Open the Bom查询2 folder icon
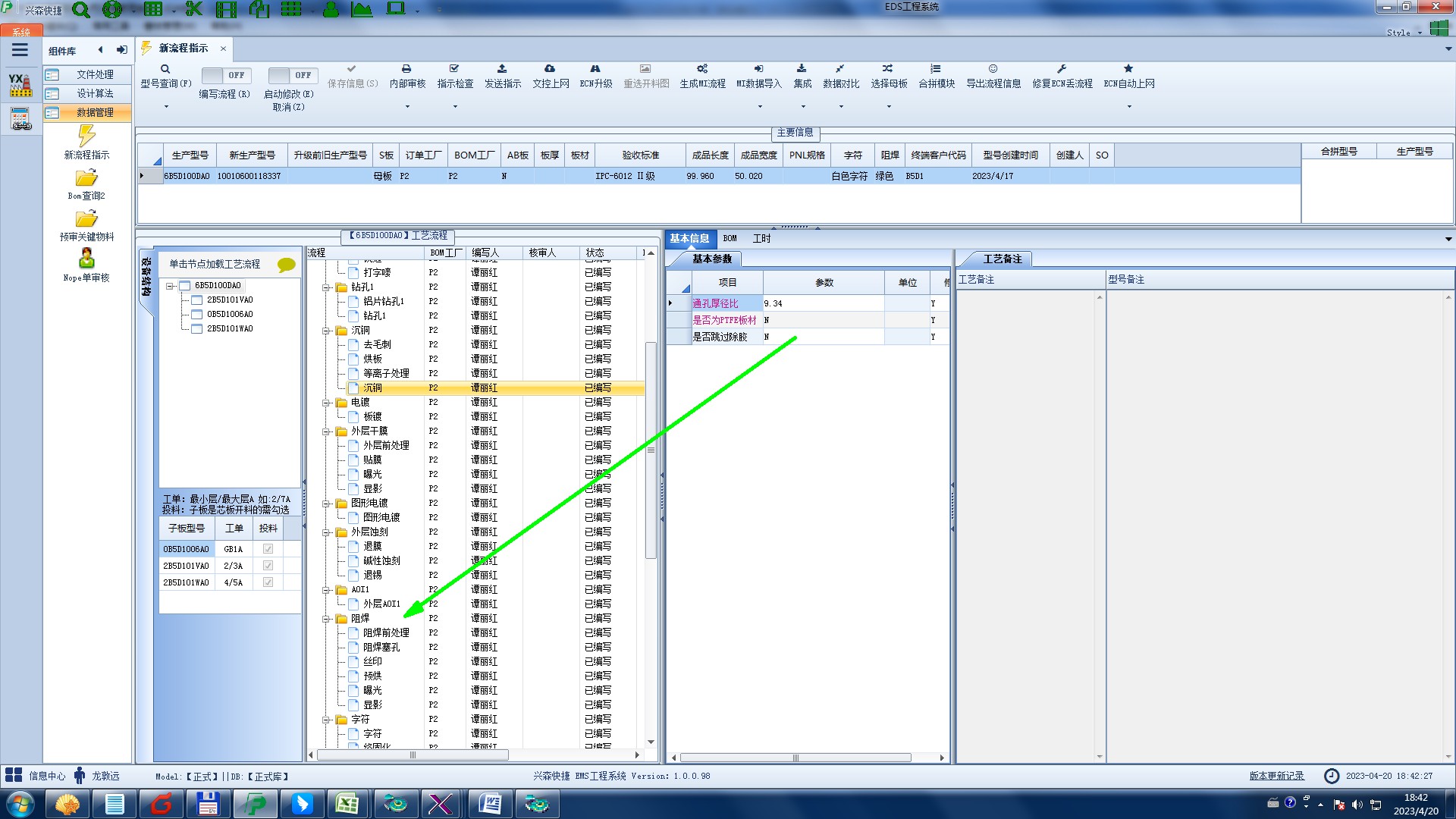The height and width of the screenshot is (819, 1456). [86, 178]
